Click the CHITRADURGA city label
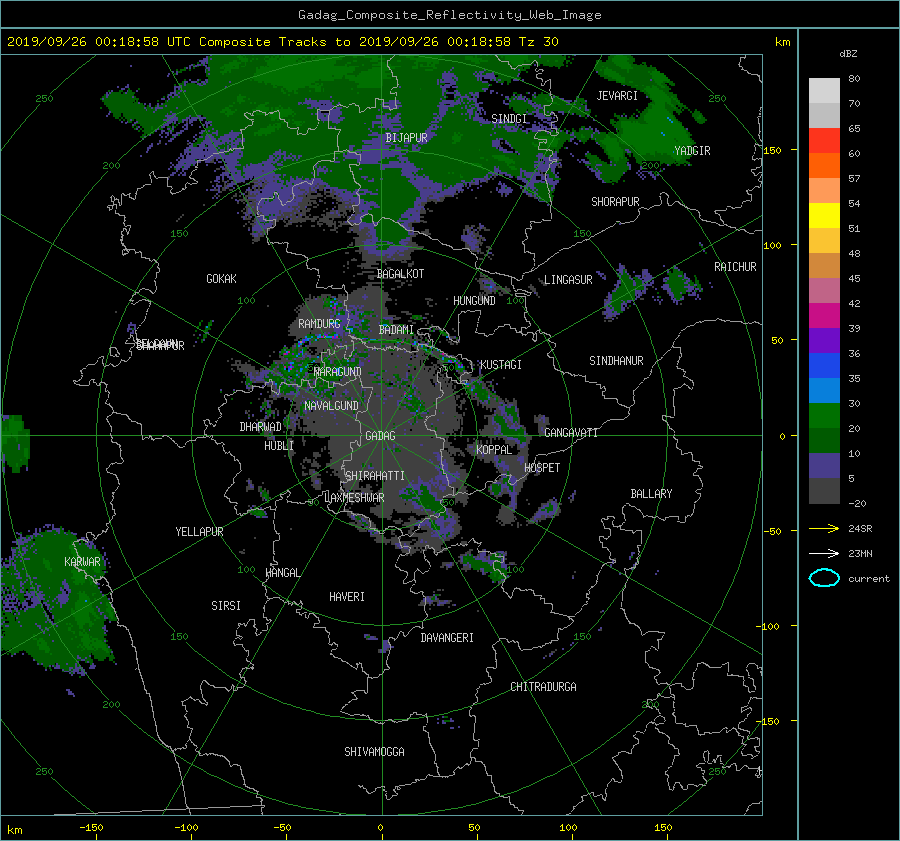Screen dimensions: 900x841 point(543,687)
